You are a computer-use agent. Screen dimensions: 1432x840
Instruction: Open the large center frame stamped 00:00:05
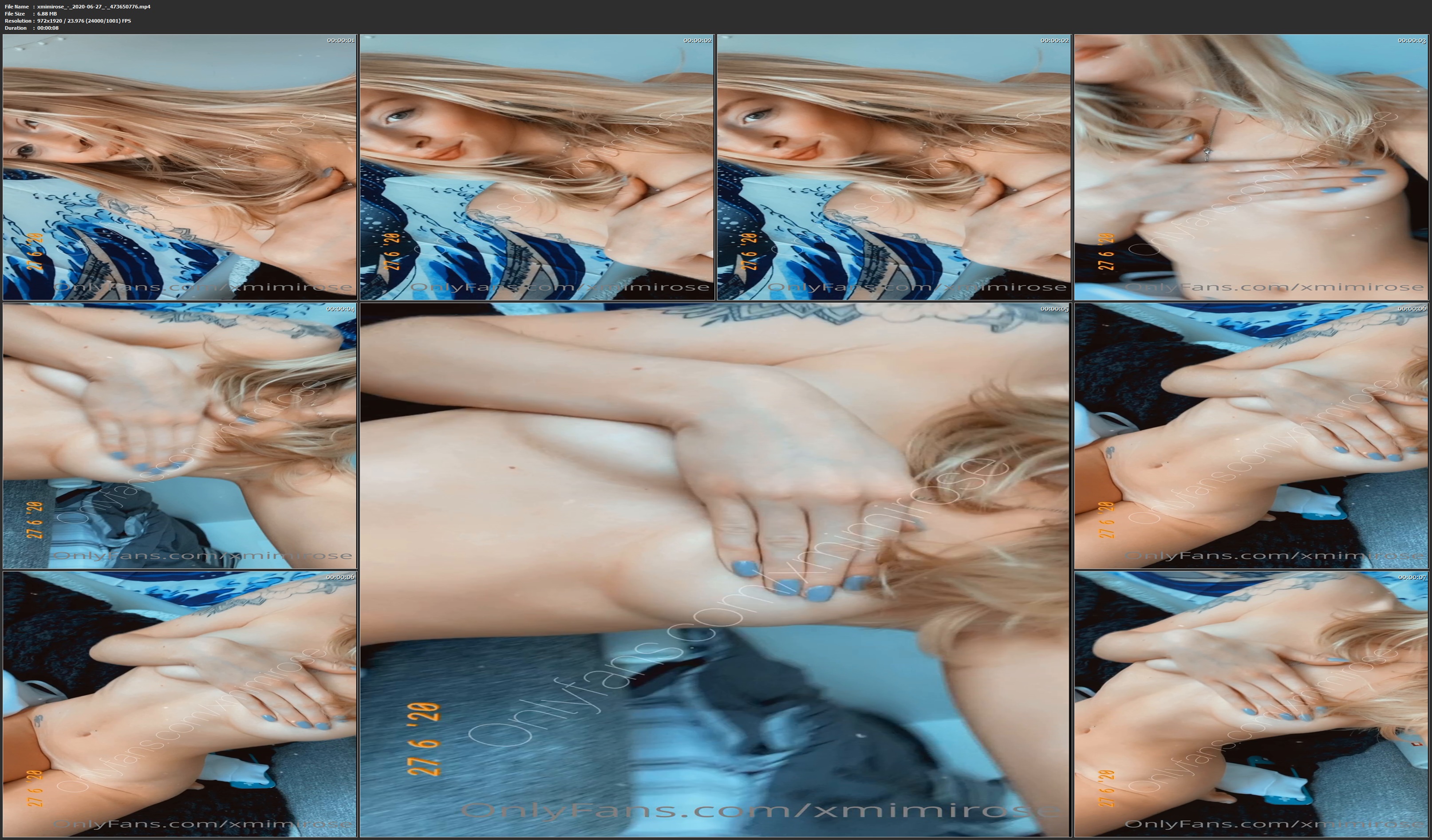[715, 570]
